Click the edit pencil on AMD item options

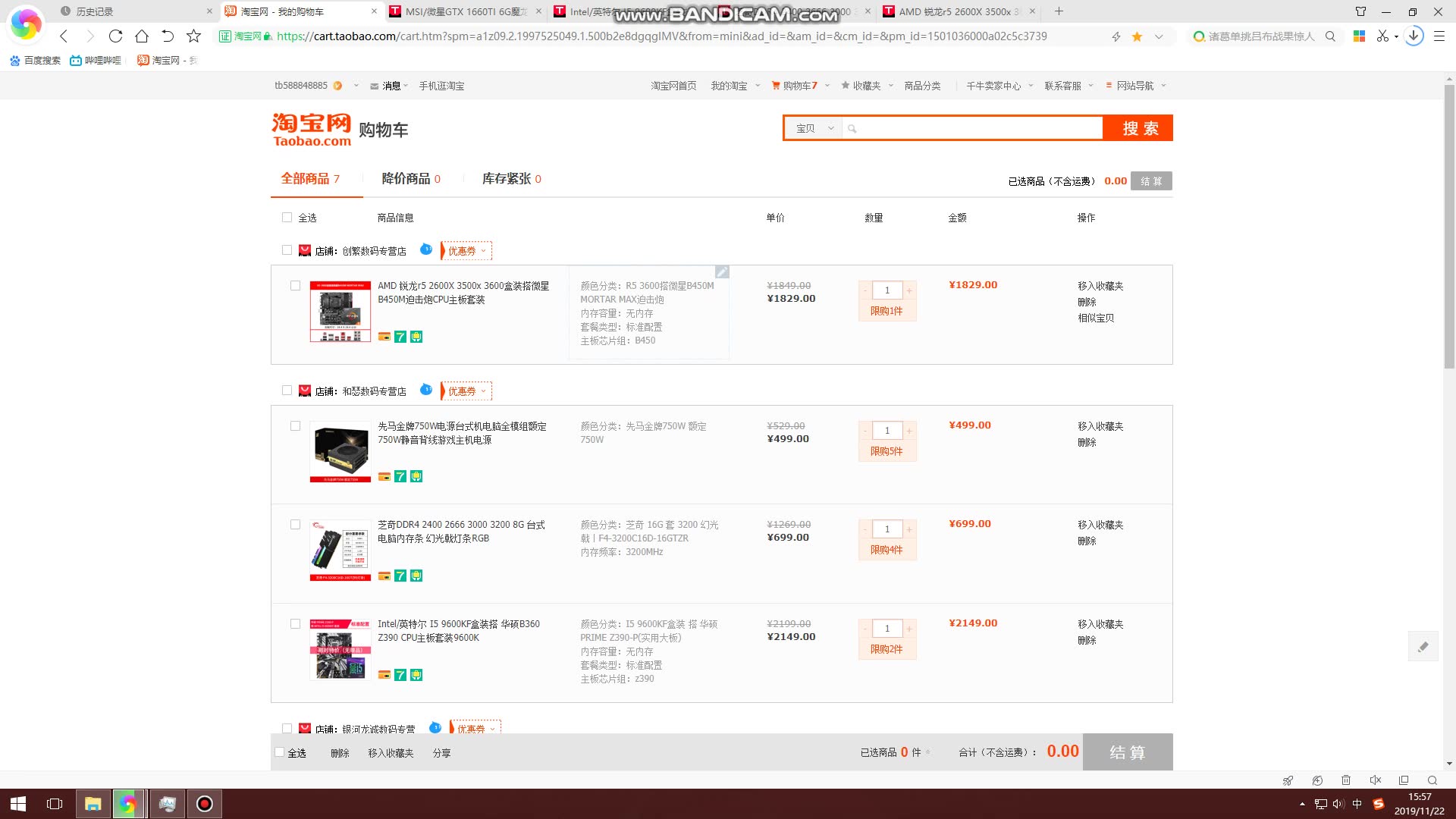722,271
